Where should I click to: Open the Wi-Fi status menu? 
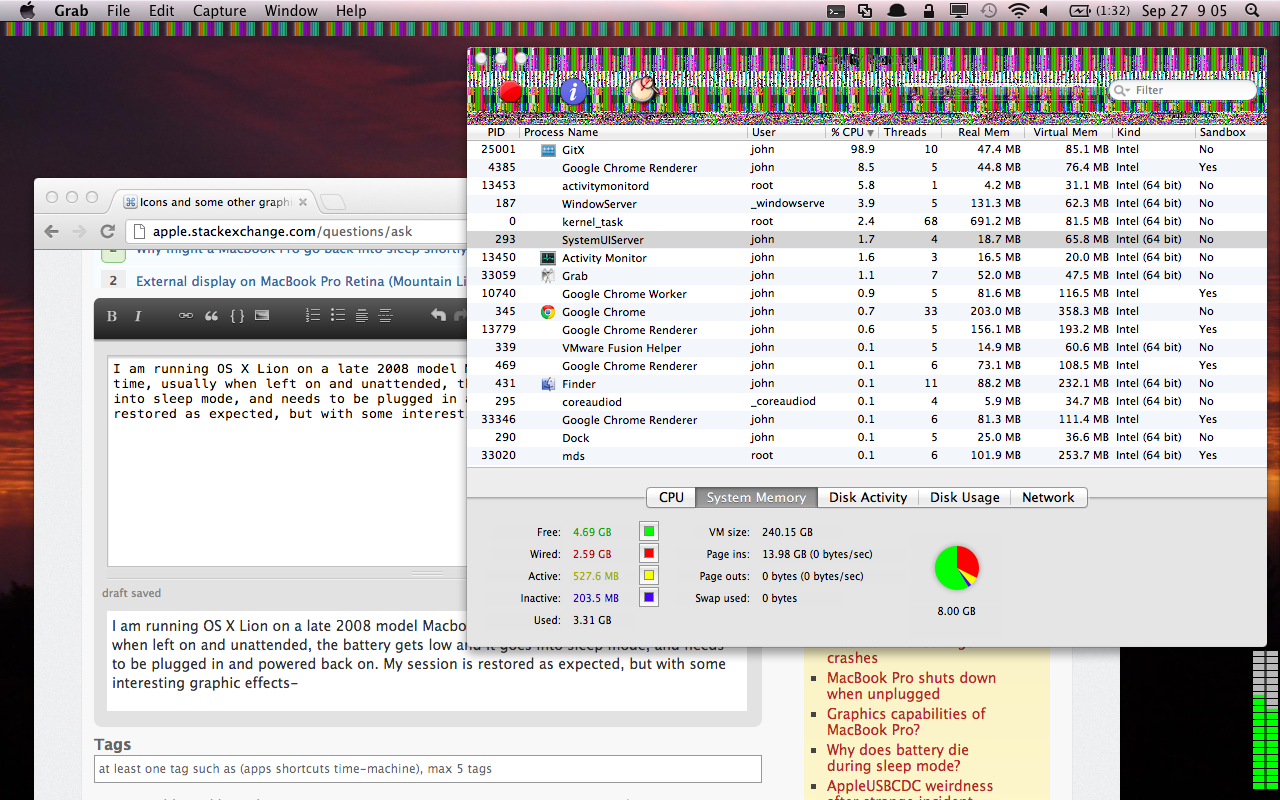(1018, 11)
